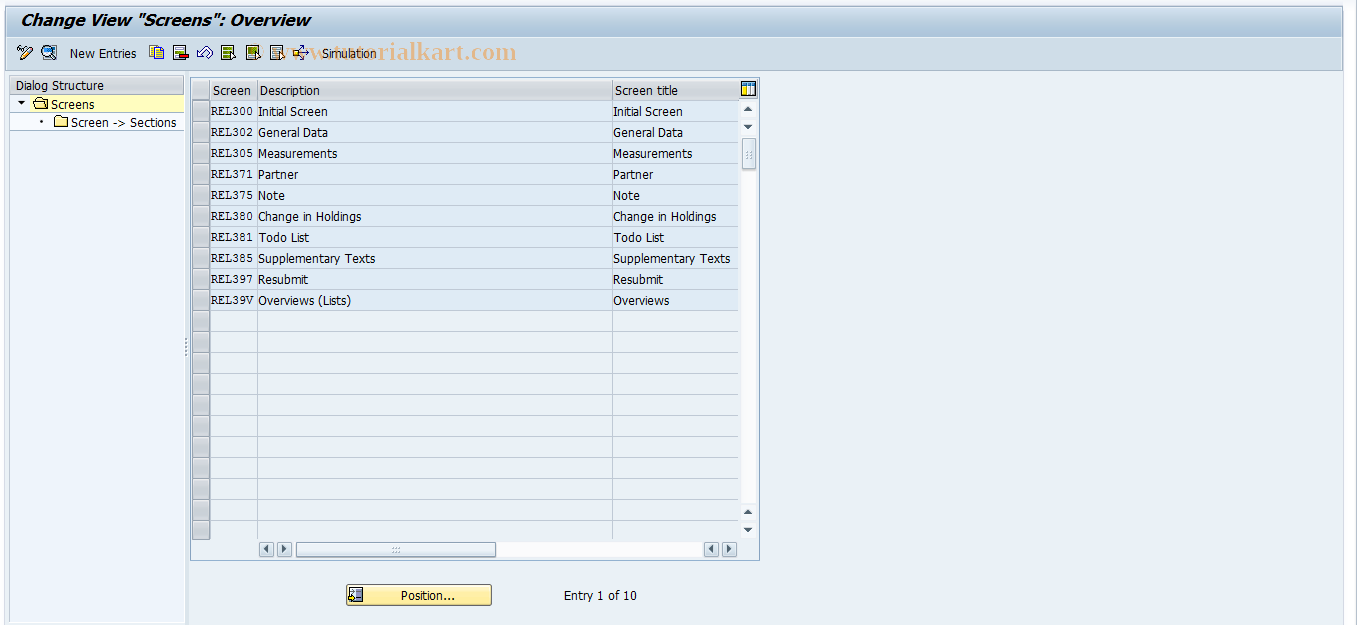Select the row marker for REL385
This screenshot has height=625, width=1357.
201,258
